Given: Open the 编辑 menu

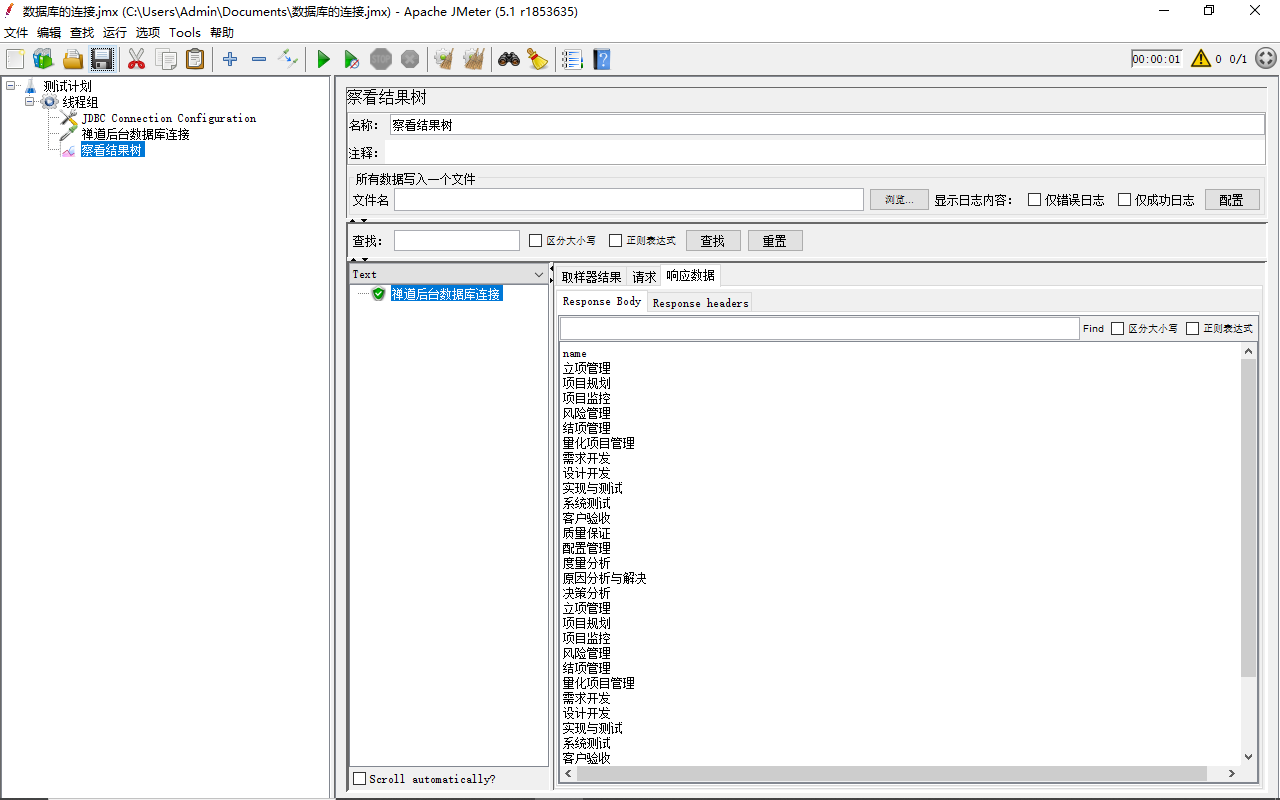Looking at the screenshot, I should pos(49,33).
